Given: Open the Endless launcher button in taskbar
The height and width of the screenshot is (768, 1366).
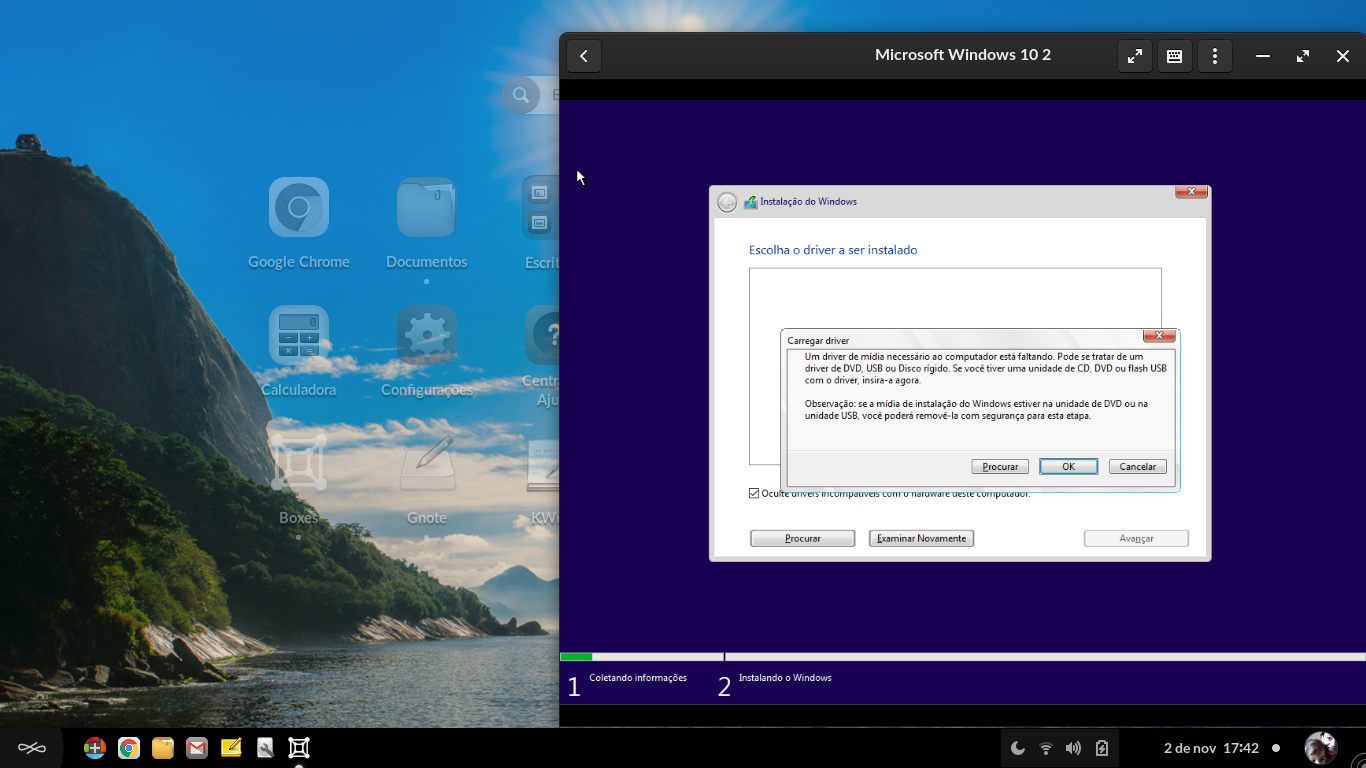Looking at the screenshot, I should coord(32,748).
